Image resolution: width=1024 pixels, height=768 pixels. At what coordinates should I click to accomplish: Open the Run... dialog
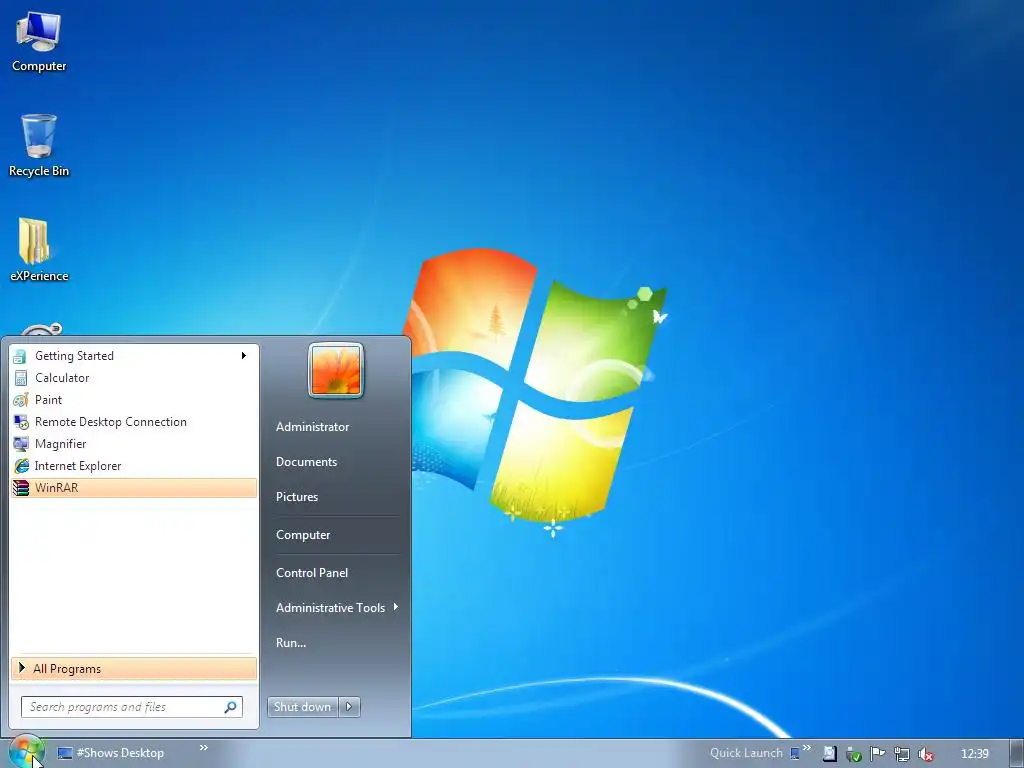click(291, 643)
